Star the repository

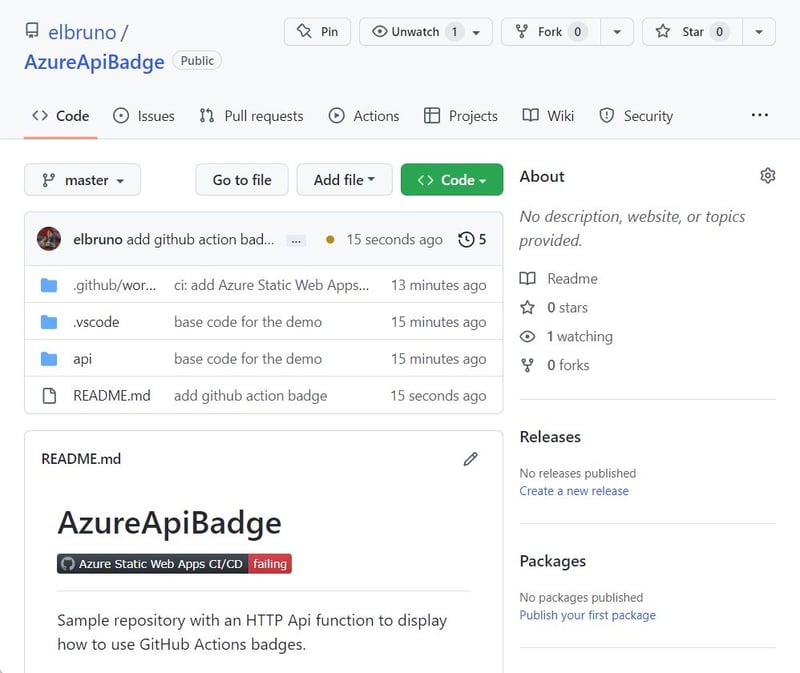692,32
